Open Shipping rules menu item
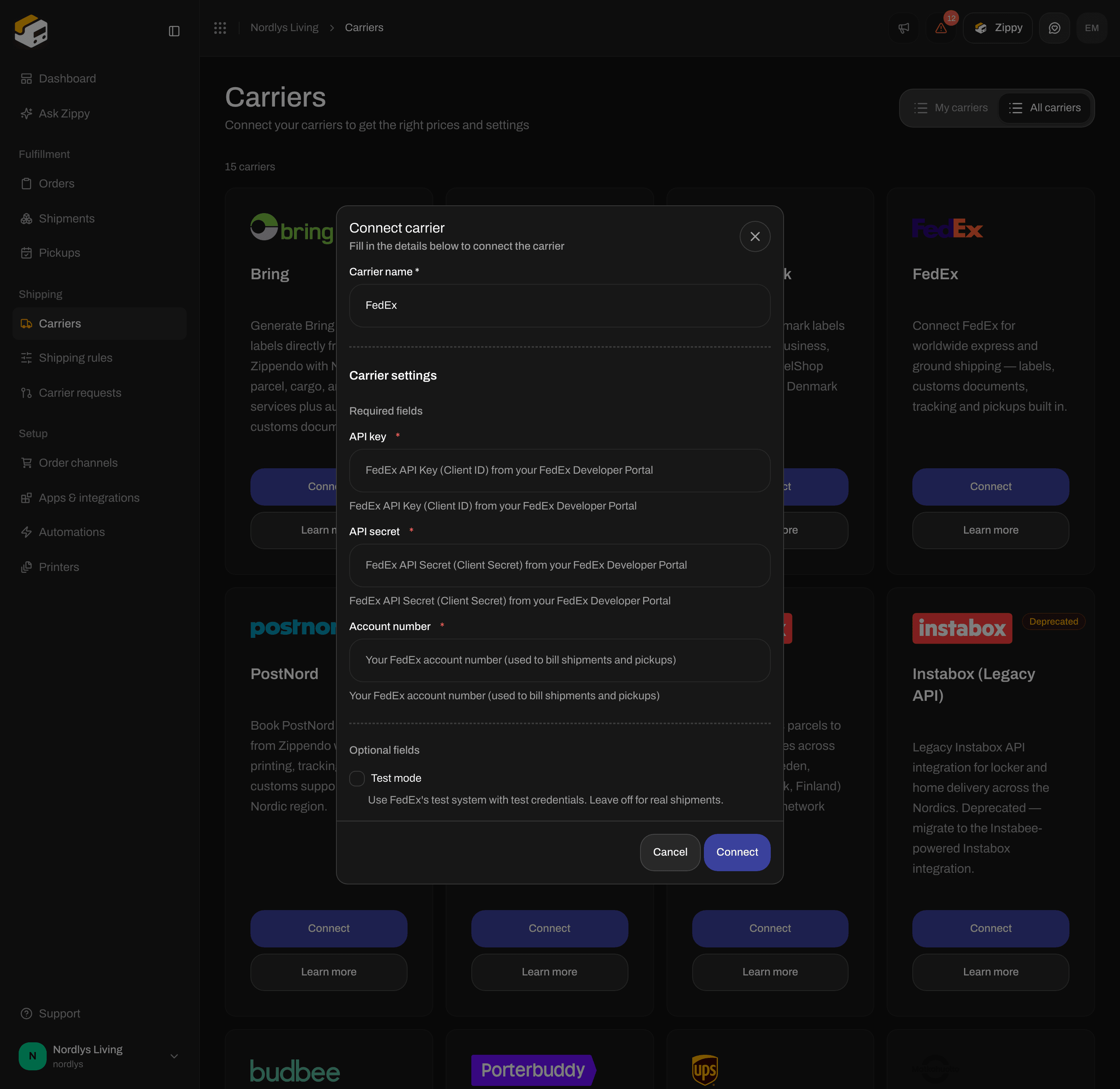 [100, 358]
